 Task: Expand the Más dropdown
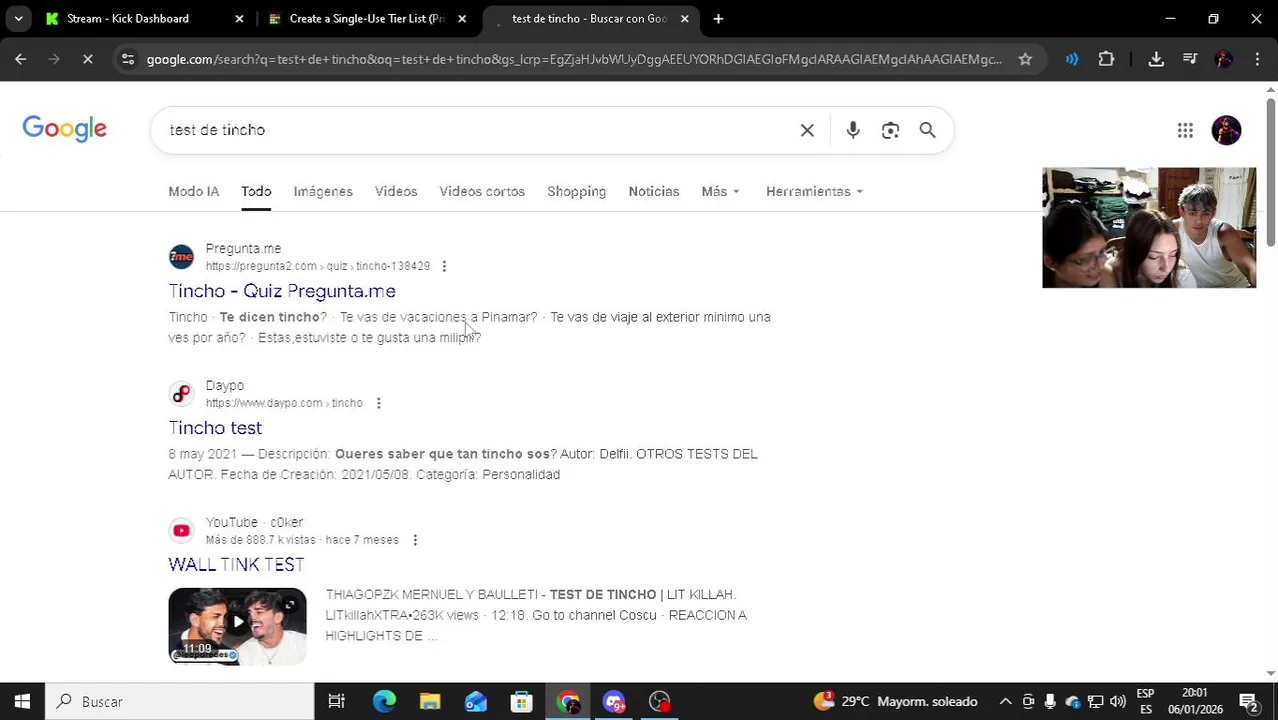pos(721,191)
